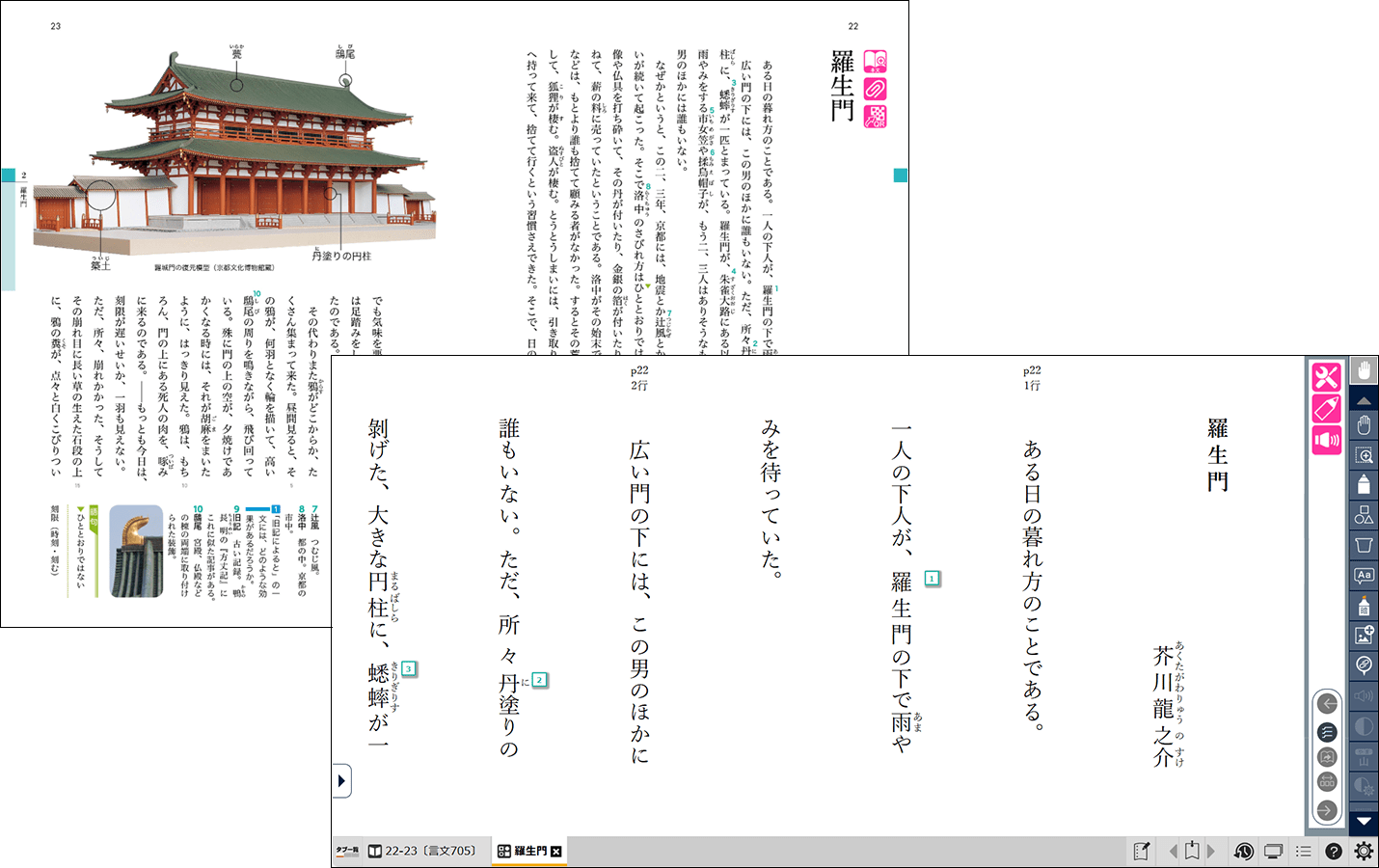This screenshot has width=1379, height=868.
Task: Collapse toolbar with the up triangle arrow
Action: pyautogui.click(x=1364, y=399)
